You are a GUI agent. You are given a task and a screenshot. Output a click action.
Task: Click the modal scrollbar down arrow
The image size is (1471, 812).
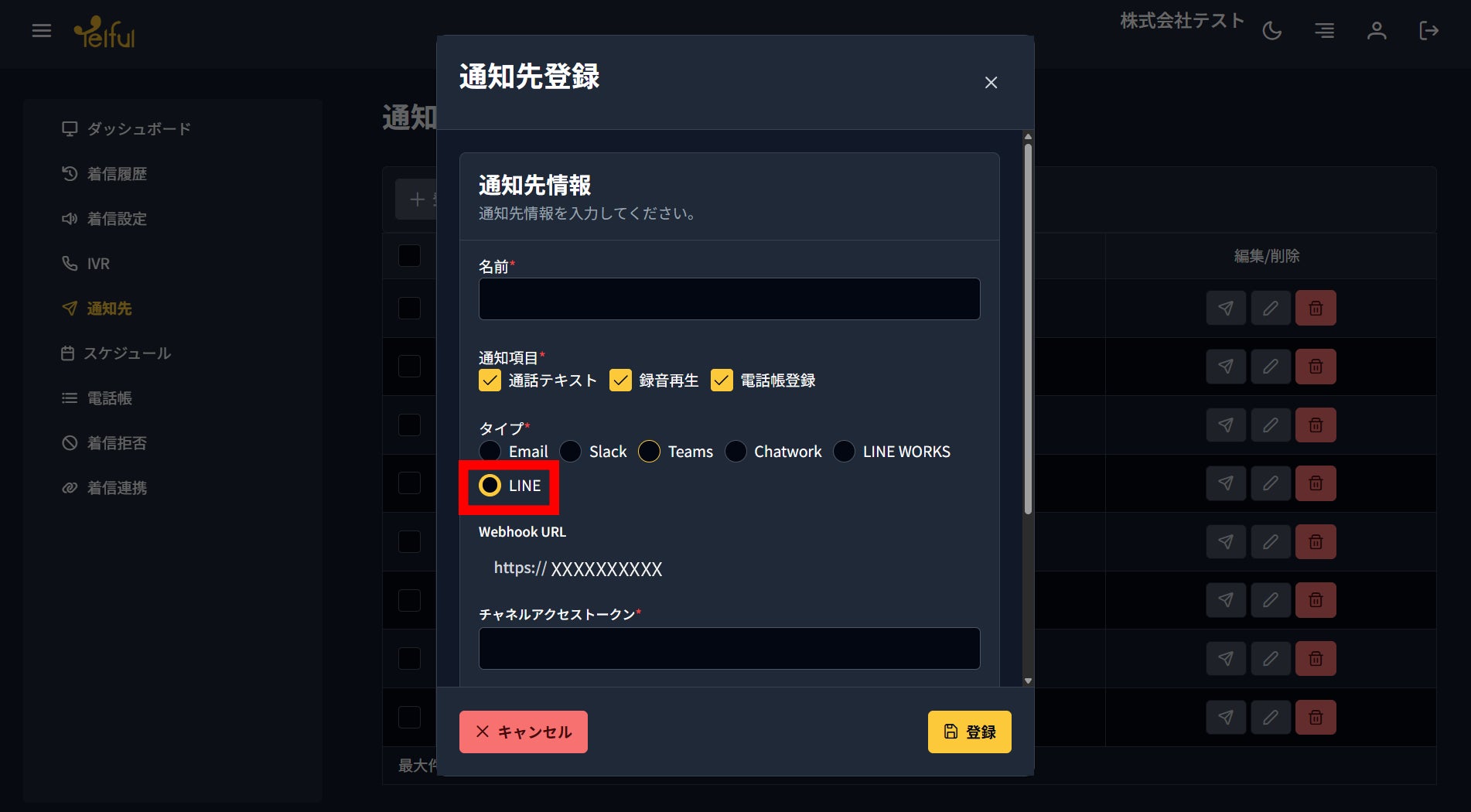click(1028, 681)
